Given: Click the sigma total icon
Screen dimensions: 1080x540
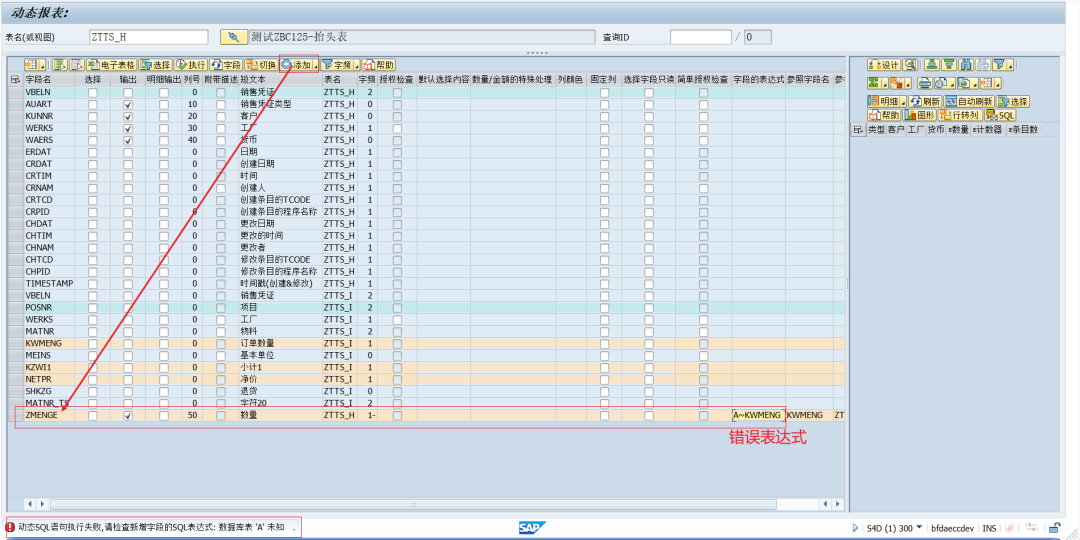Looking at the screenshot, I should 874,83.
